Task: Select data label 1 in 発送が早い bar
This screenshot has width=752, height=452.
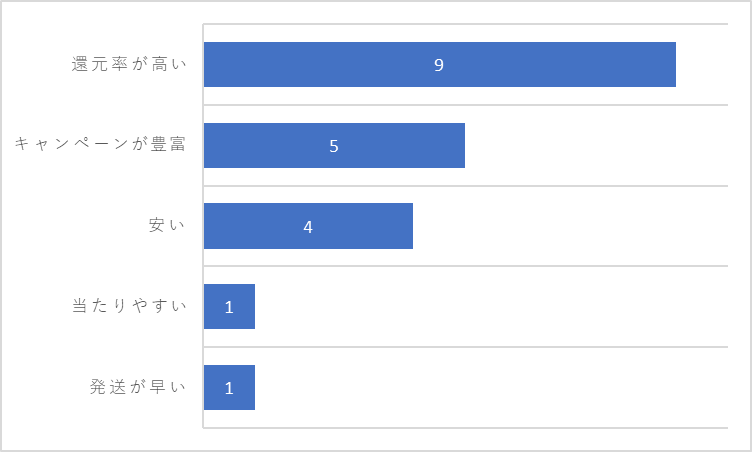Action: [229, 388]
